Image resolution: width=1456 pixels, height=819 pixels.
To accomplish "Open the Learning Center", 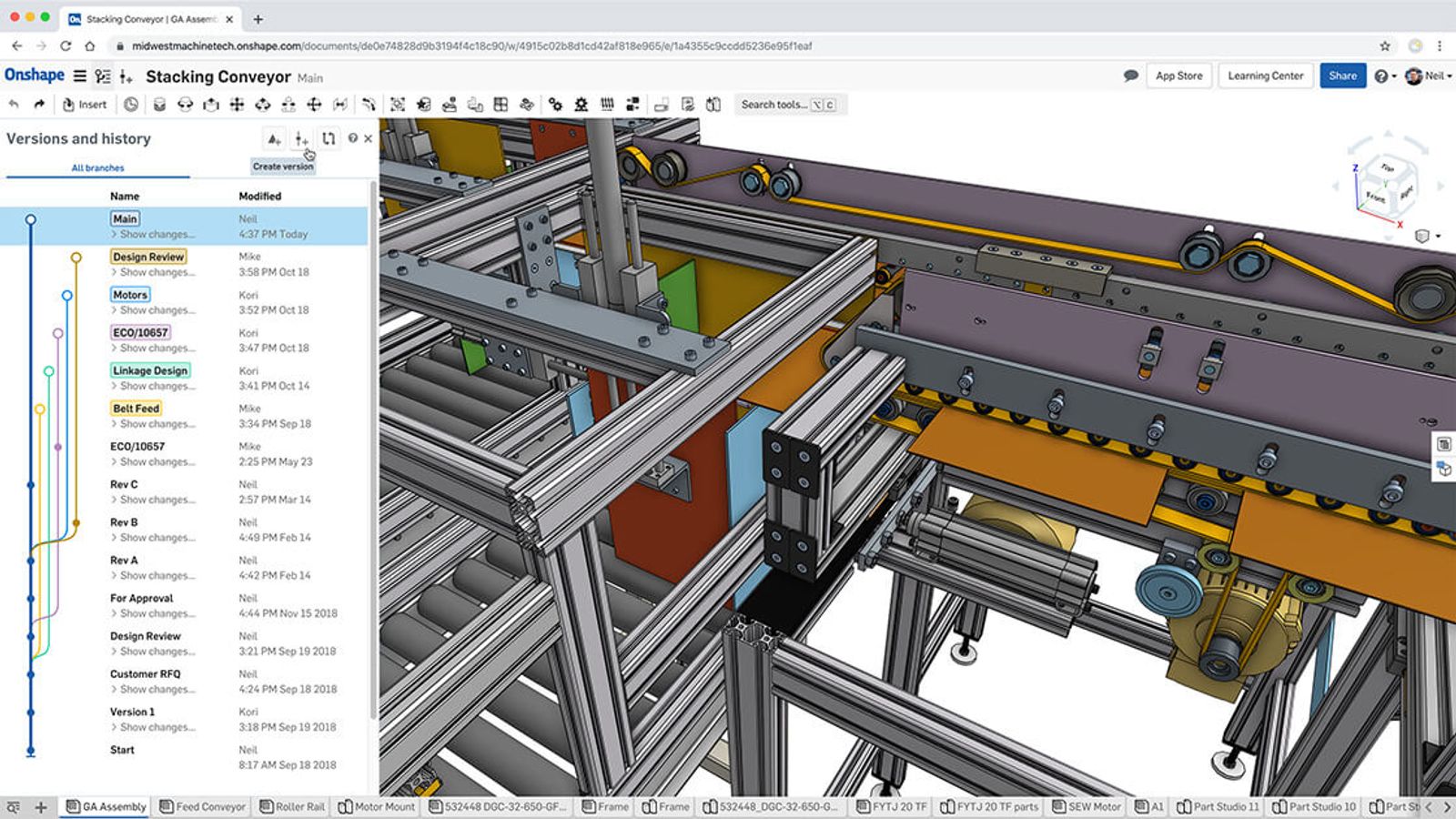I will (x=1264, y=76).
